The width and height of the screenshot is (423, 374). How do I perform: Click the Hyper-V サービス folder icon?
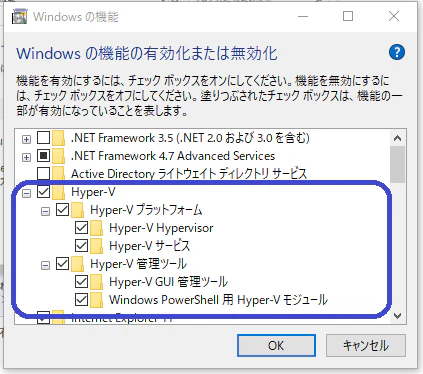96,246
